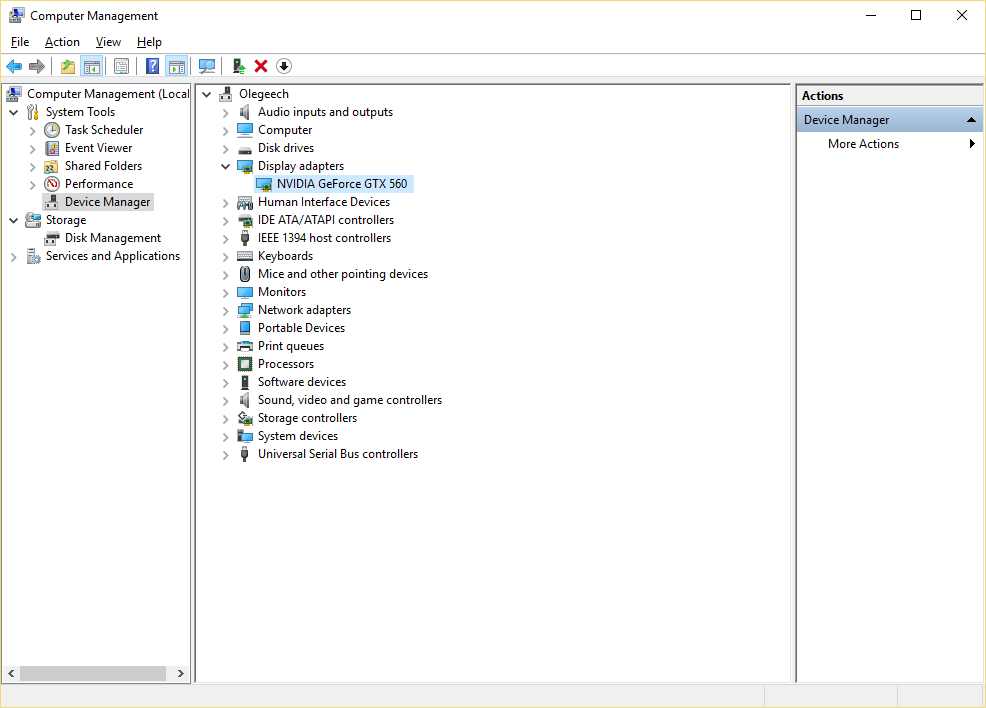This screenshot has width=986, height=708.
Task: Select the Print queues label
Action: pyautogui.click(x=291, y=346)
